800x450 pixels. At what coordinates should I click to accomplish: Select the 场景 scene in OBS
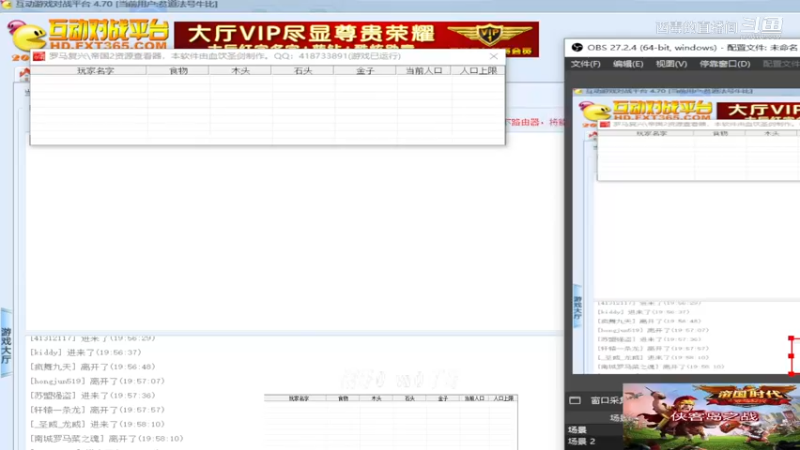(x=577, y=430)
